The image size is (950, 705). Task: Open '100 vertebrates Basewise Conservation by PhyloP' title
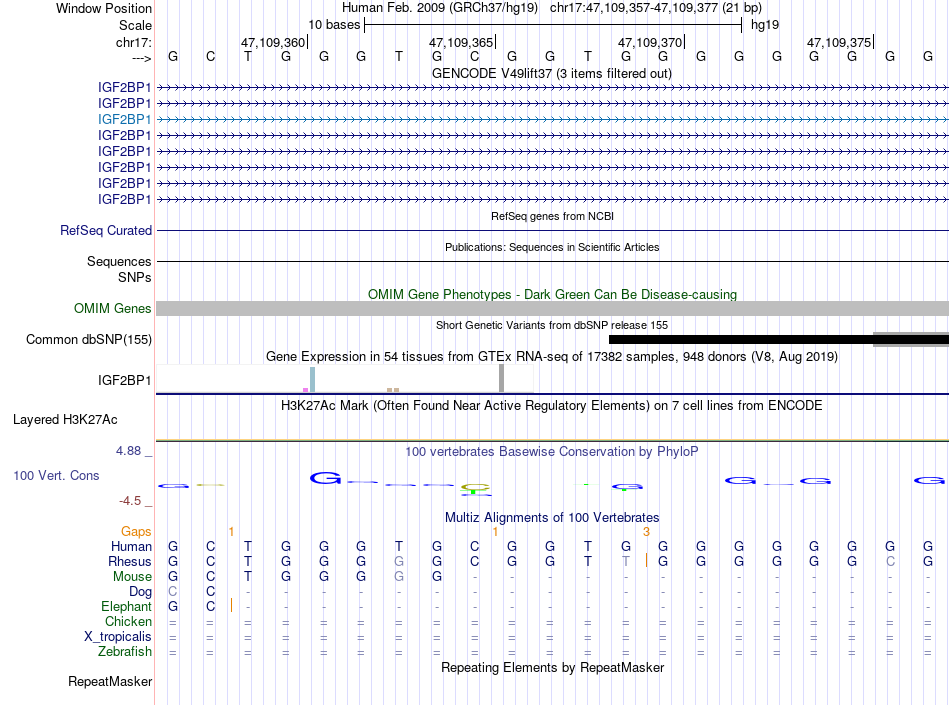pyautogui.click(x=551, y=451)
